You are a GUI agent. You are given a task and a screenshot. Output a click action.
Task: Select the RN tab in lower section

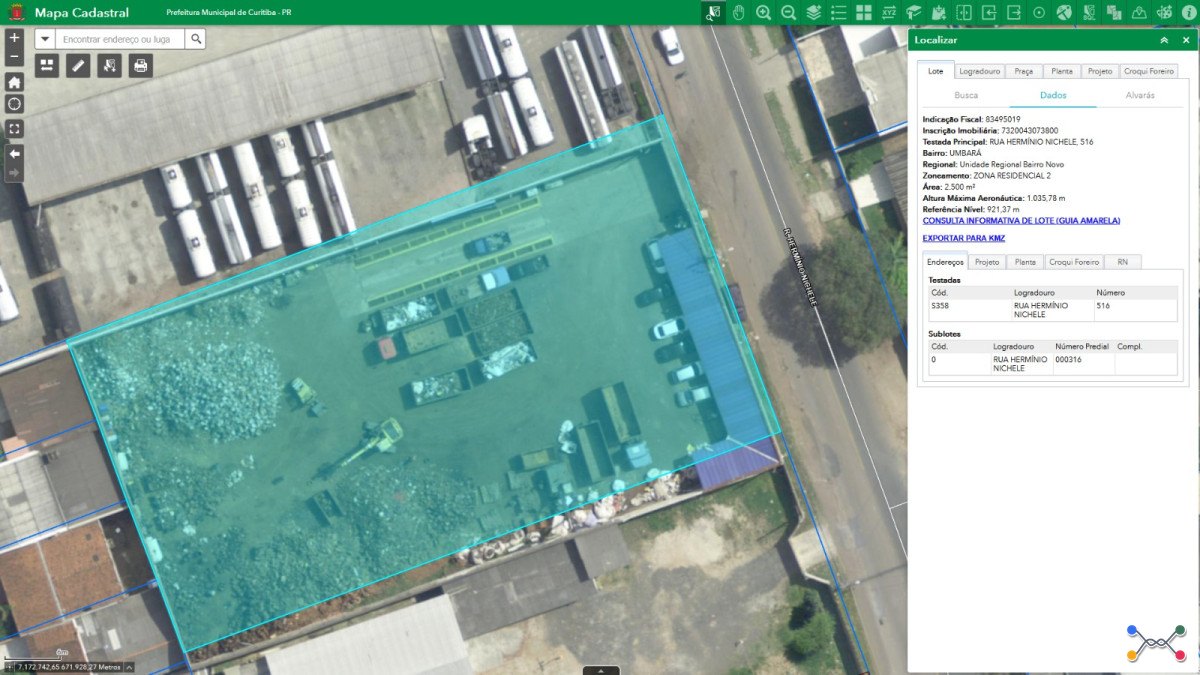point(1123,262)
